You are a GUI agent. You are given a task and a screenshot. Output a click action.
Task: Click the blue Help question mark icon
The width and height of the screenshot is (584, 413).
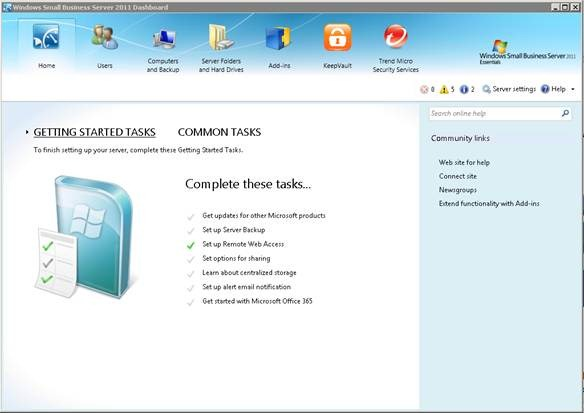point(545,89)
